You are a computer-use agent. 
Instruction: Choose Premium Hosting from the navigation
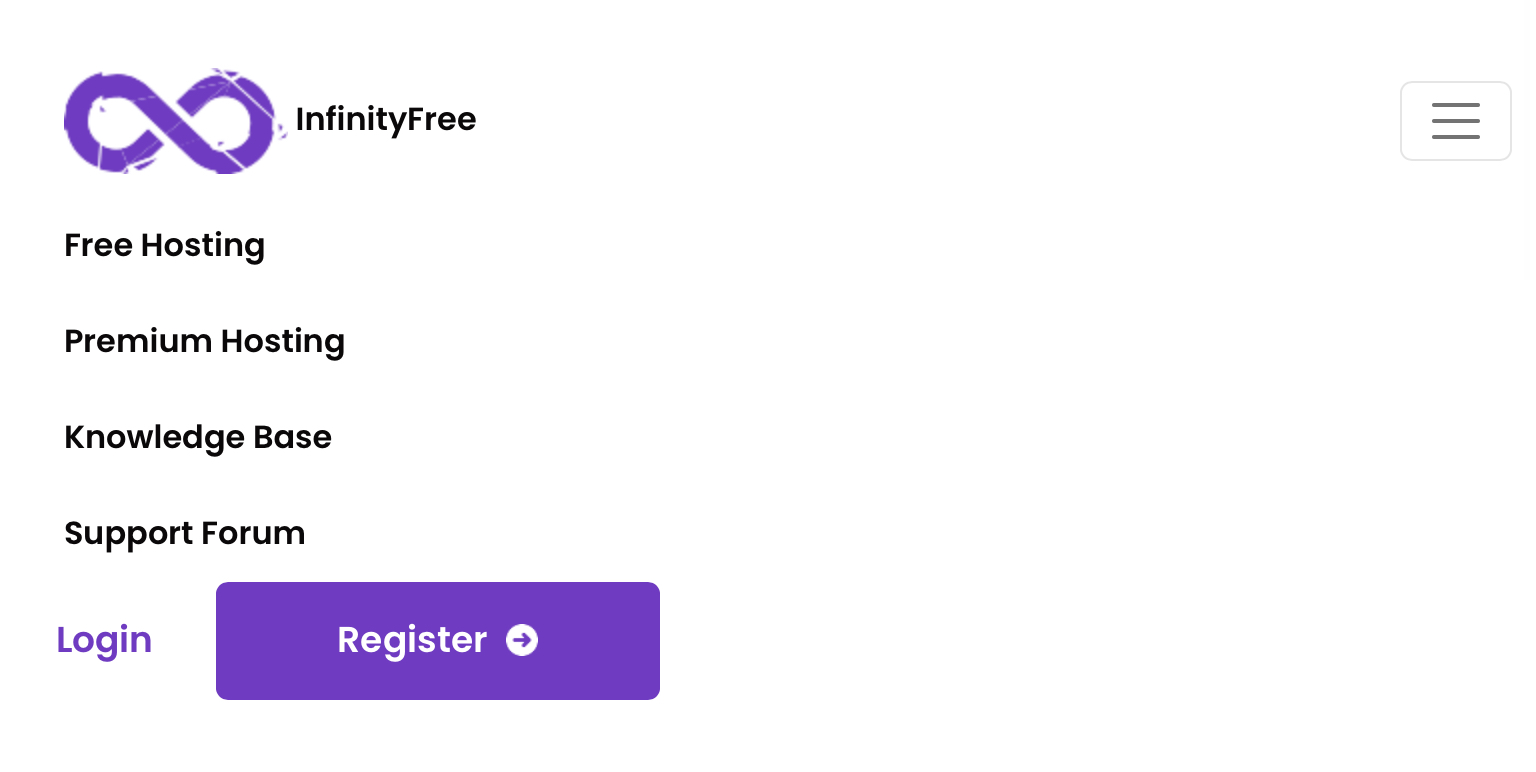204,341
